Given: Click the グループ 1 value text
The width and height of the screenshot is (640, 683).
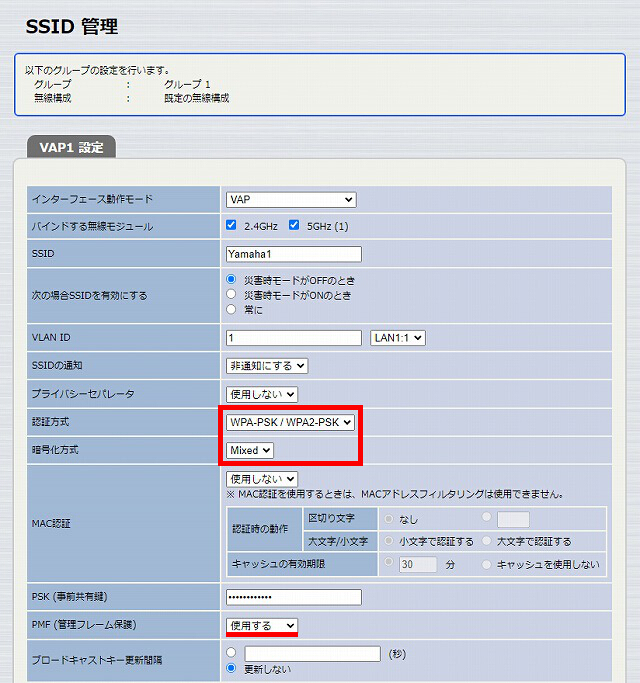Looking at the screenshot, I should coord(187,84).
